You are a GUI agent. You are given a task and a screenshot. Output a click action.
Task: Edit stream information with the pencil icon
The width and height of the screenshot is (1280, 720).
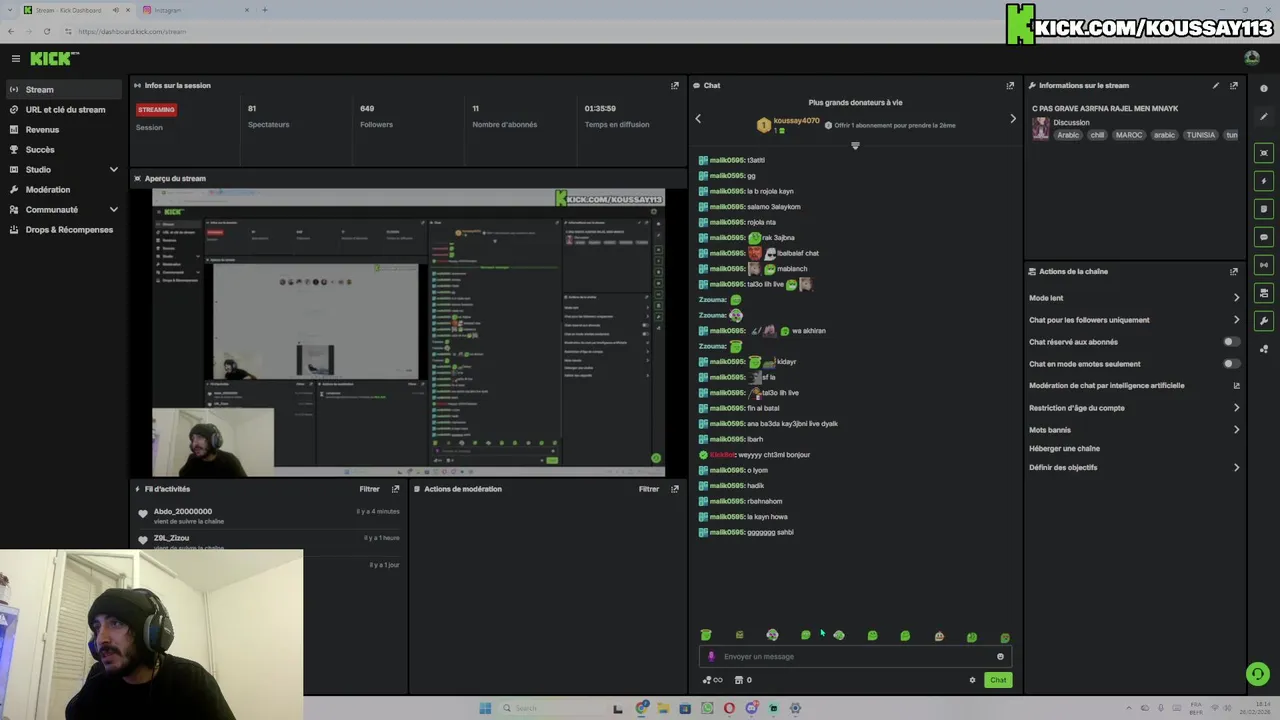1216,85
